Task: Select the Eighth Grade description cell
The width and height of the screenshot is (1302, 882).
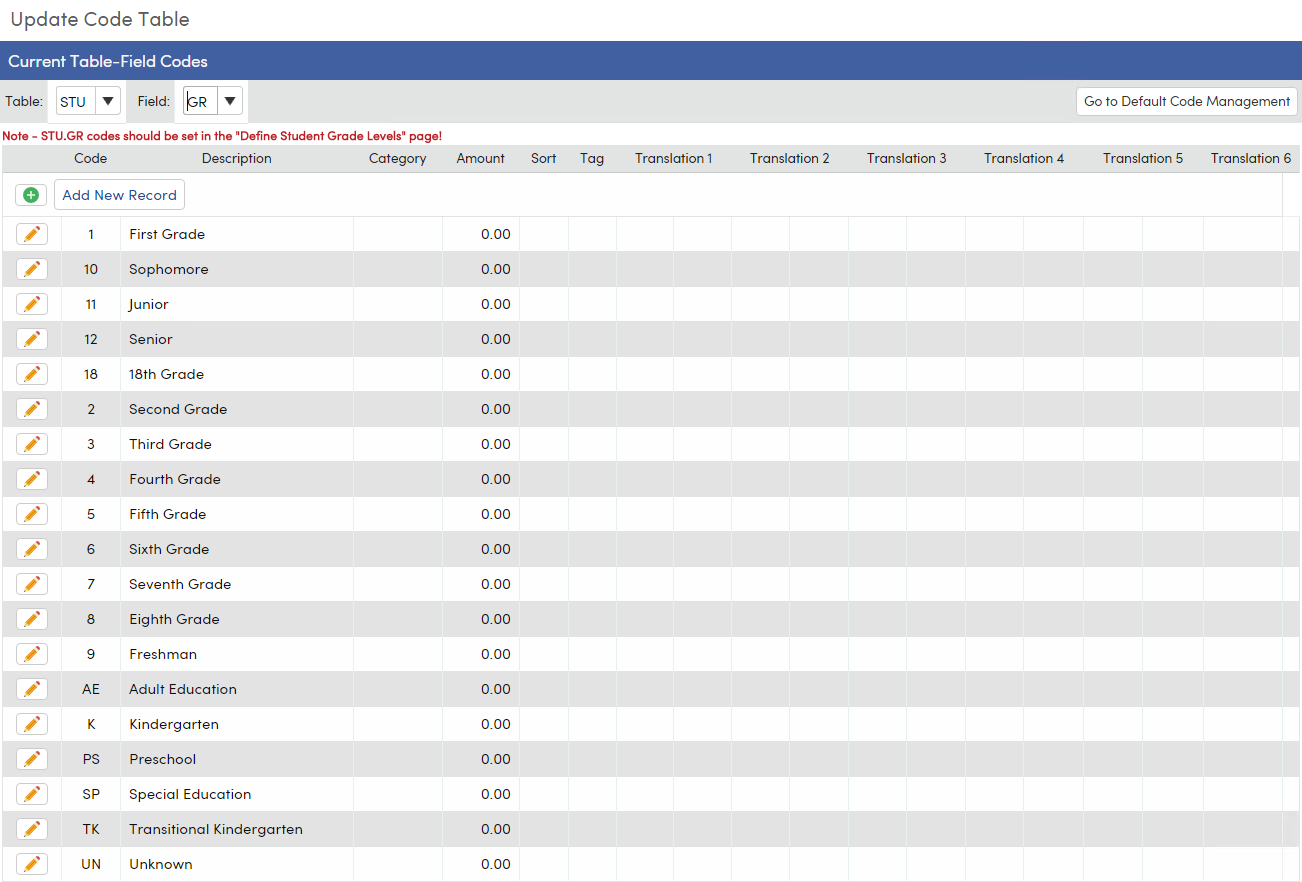Action: 237,619
